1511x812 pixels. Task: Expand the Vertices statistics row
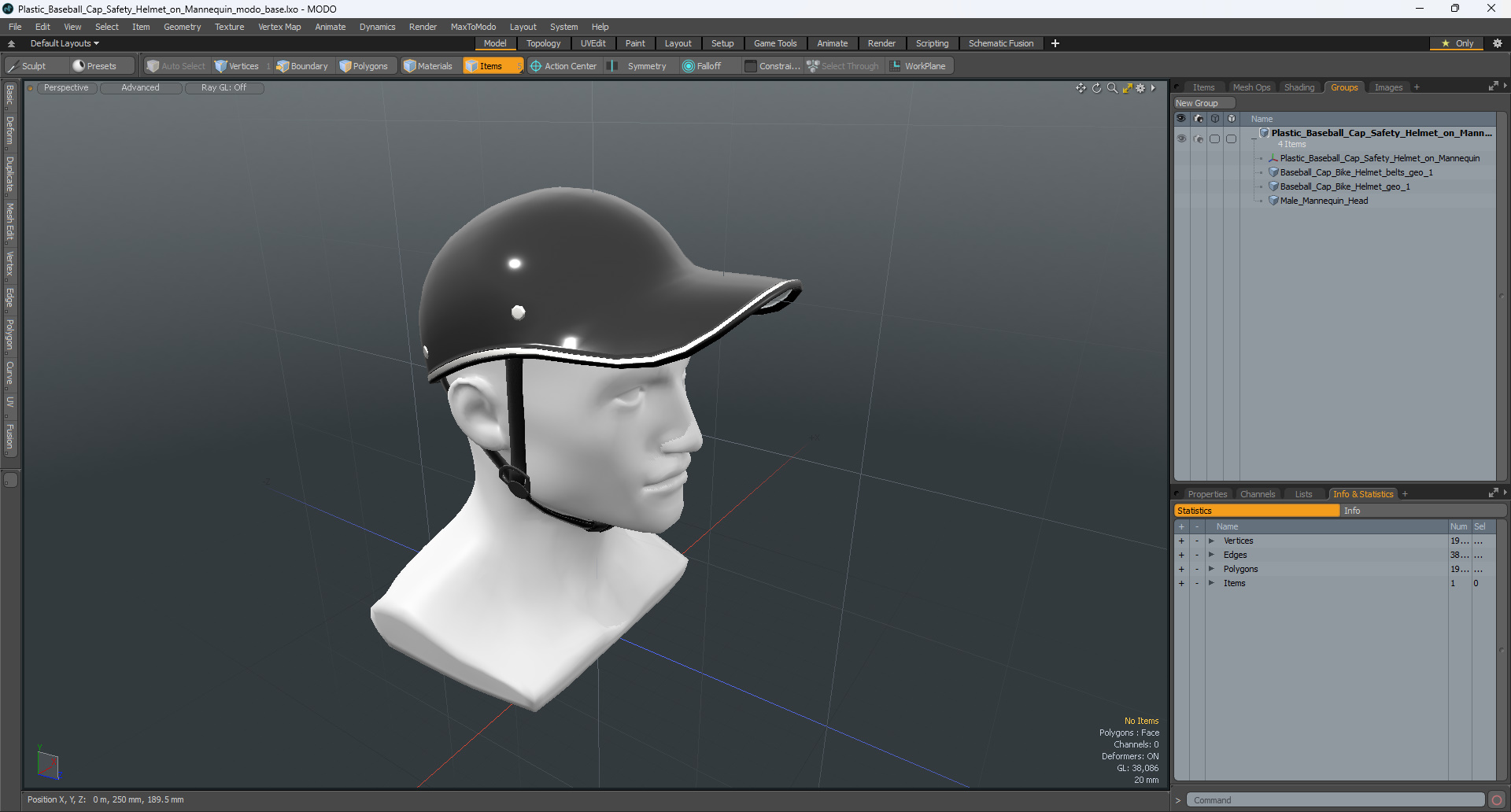coord(1212,541)
